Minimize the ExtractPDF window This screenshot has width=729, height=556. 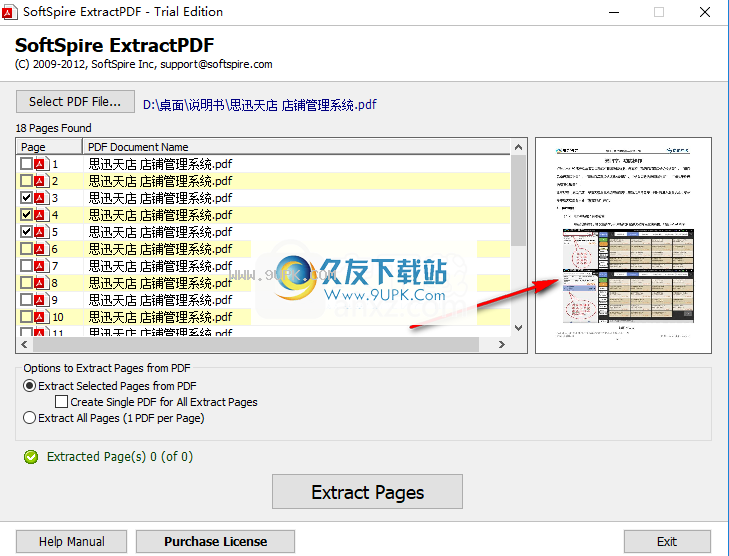pos(614,12)
